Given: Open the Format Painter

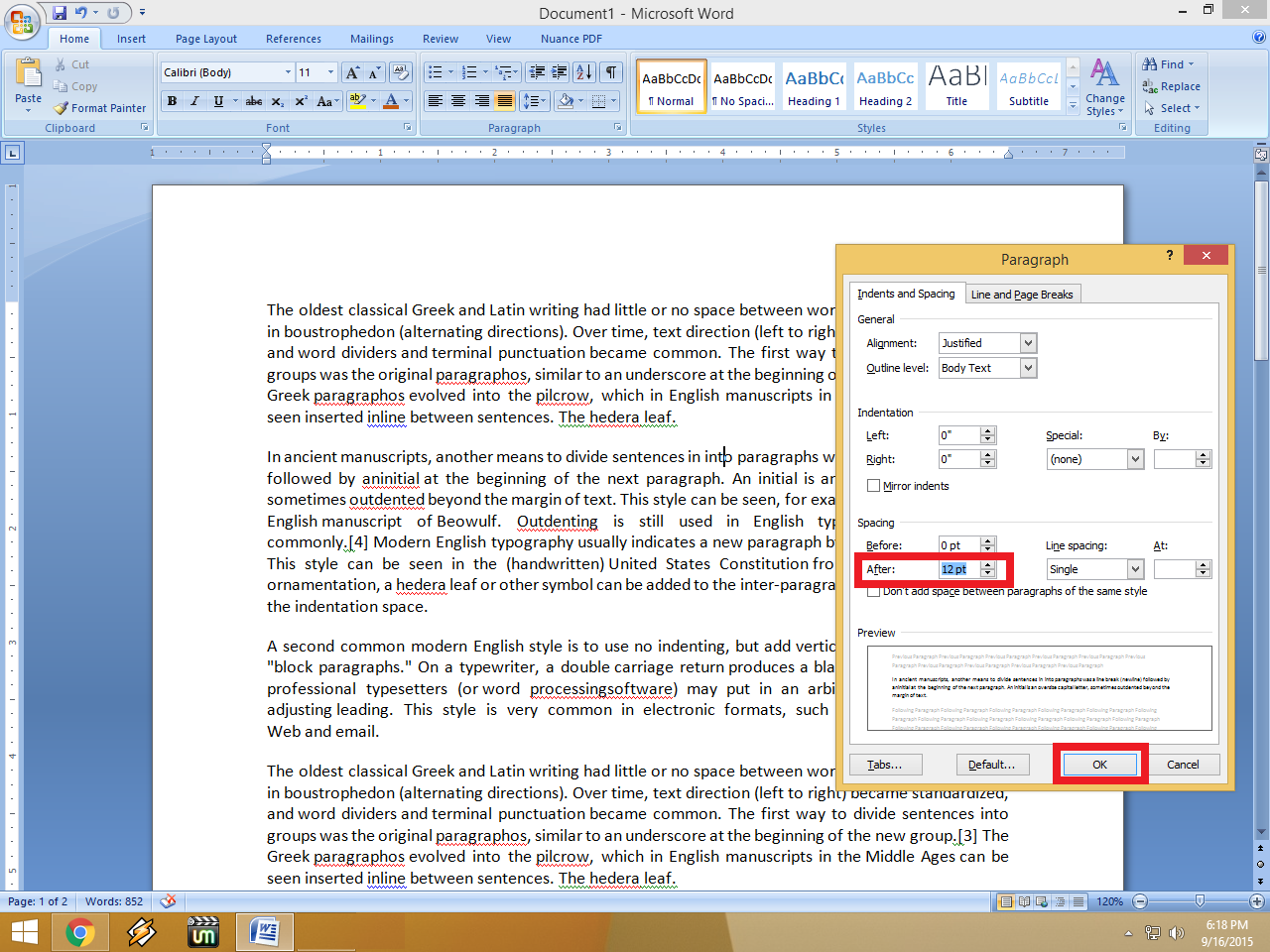Looking at the screenshot, I should tap(99, 108).
